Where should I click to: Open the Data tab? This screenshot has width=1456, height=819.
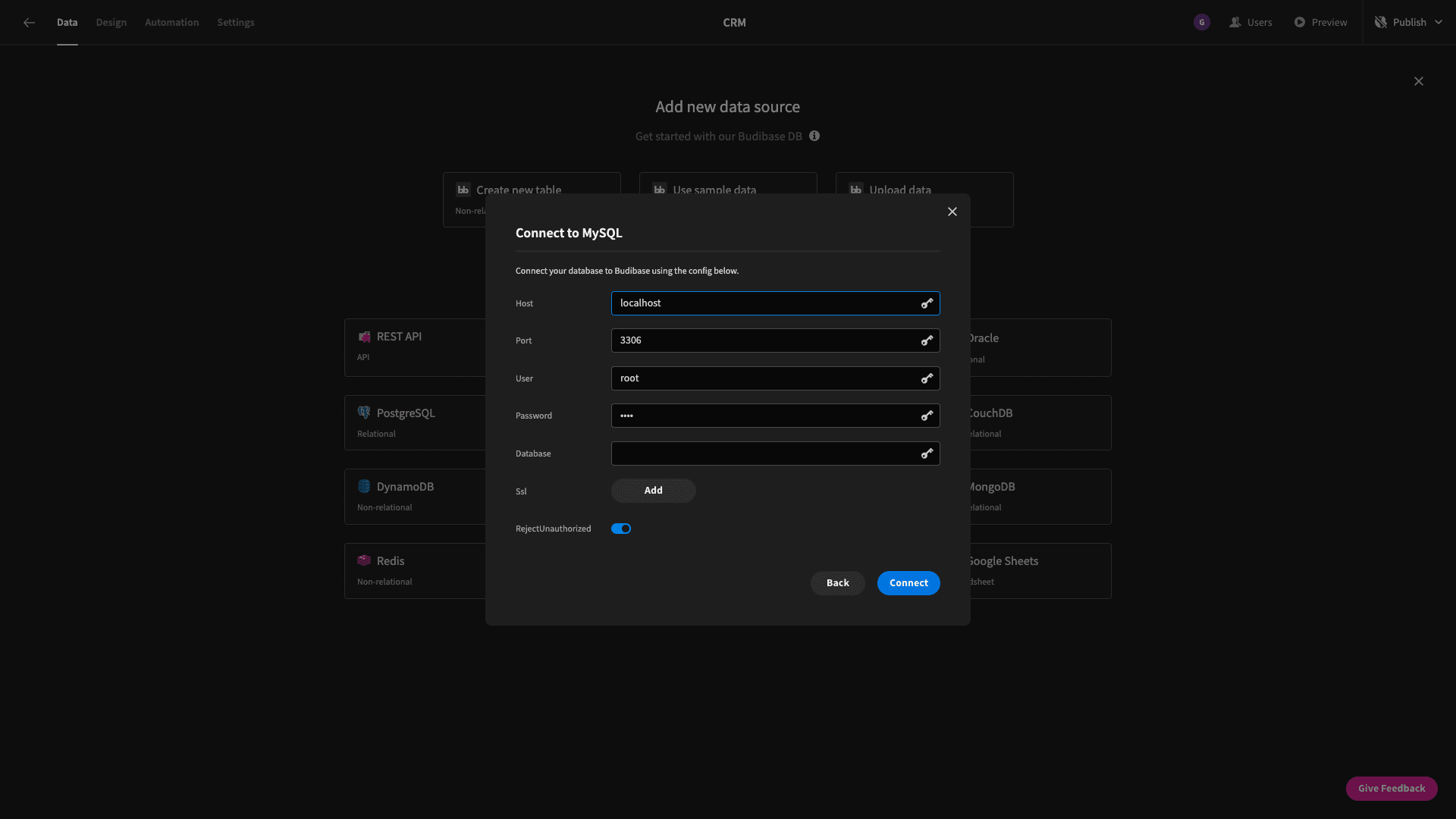click(67, 23)
